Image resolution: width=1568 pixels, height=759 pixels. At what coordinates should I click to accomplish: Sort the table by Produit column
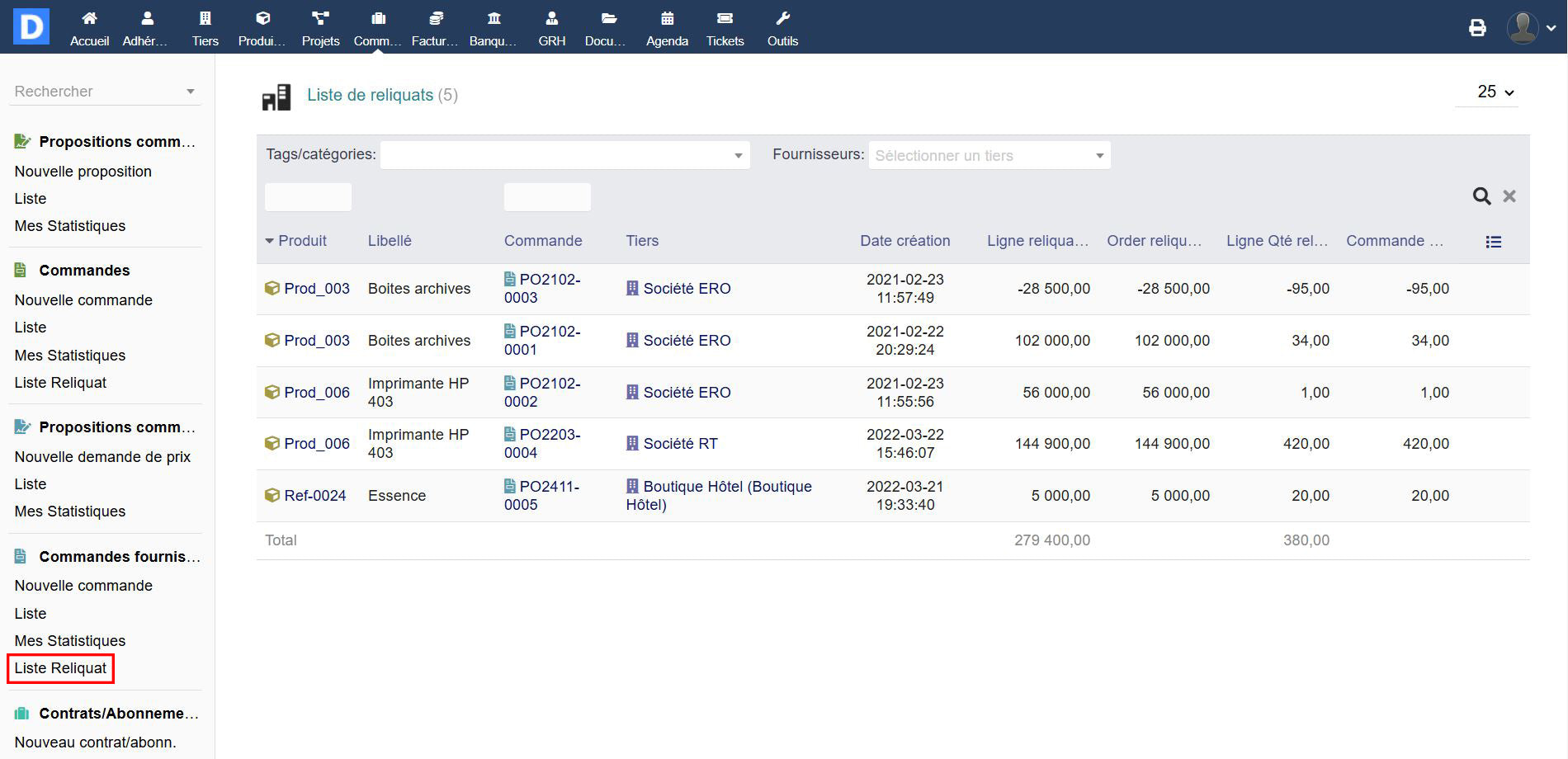click(302, 241)
